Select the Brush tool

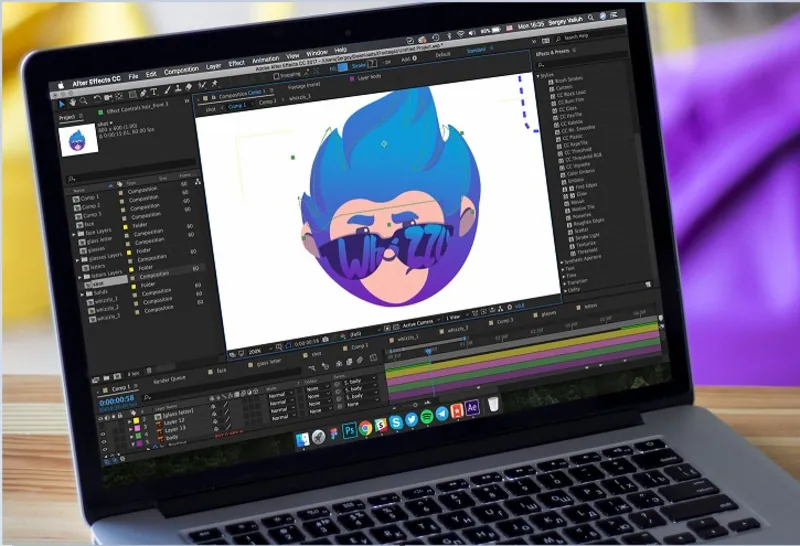[166, 90]
